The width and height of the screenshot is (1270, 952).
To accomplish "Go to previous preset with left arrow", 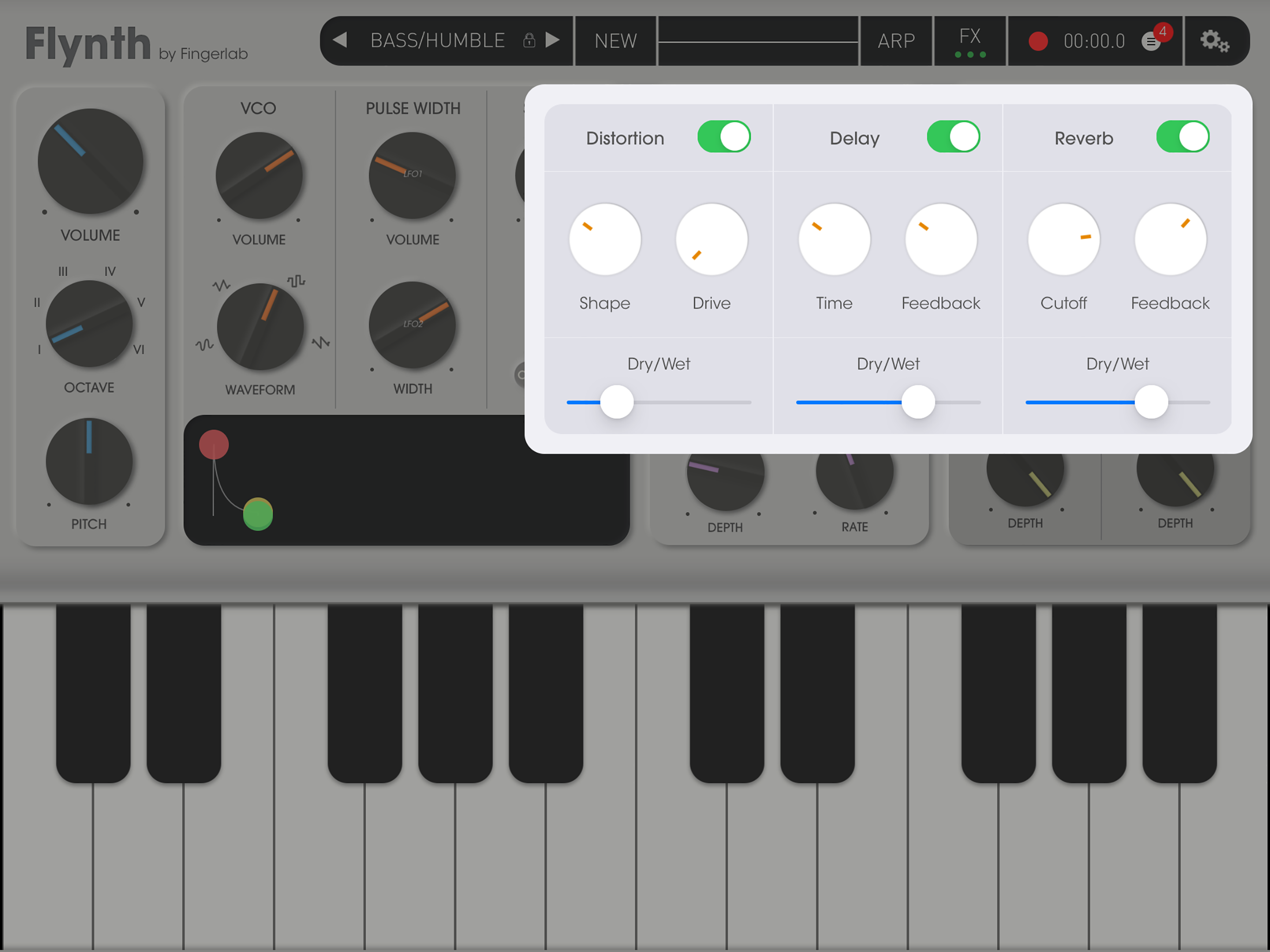I will (x=340, y=40).
